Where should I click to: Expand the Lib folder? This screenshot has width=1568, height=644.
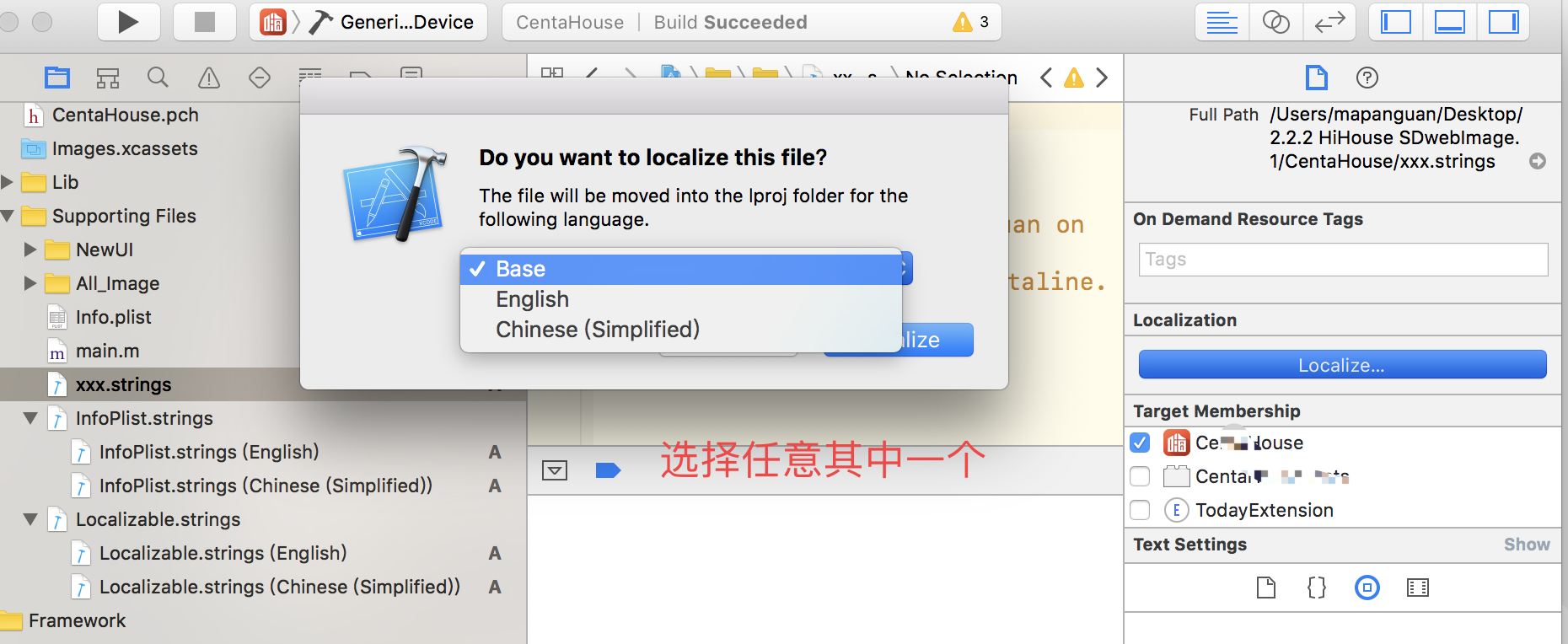[8, 182]
